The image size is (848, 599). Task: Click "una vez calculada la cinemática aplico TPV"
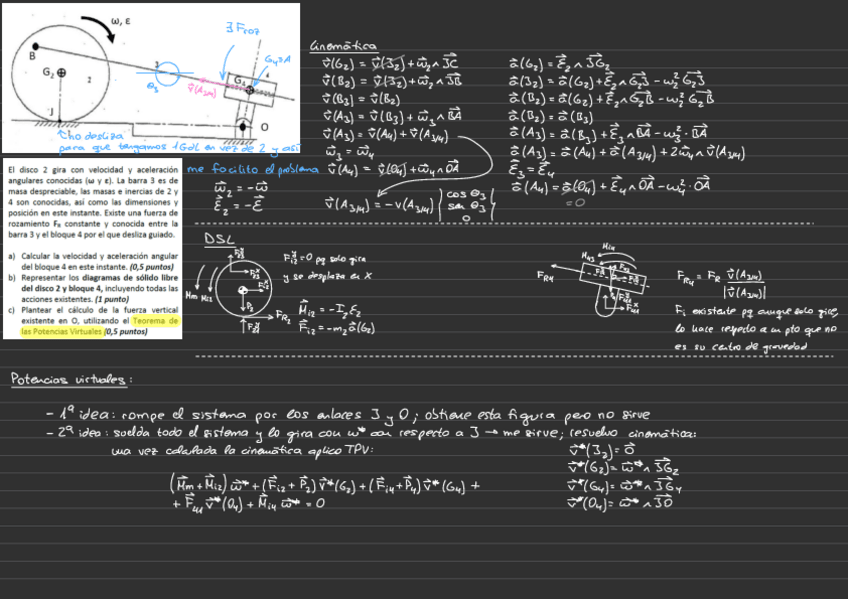(242, 450)
